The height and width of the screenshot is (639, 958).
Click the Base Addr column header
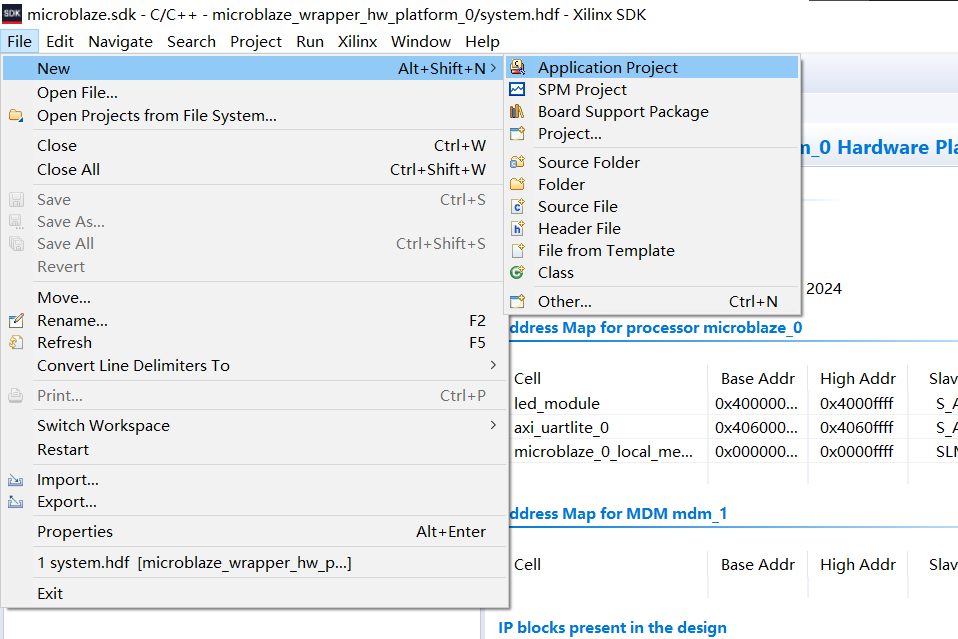click(x=757, y=378)
